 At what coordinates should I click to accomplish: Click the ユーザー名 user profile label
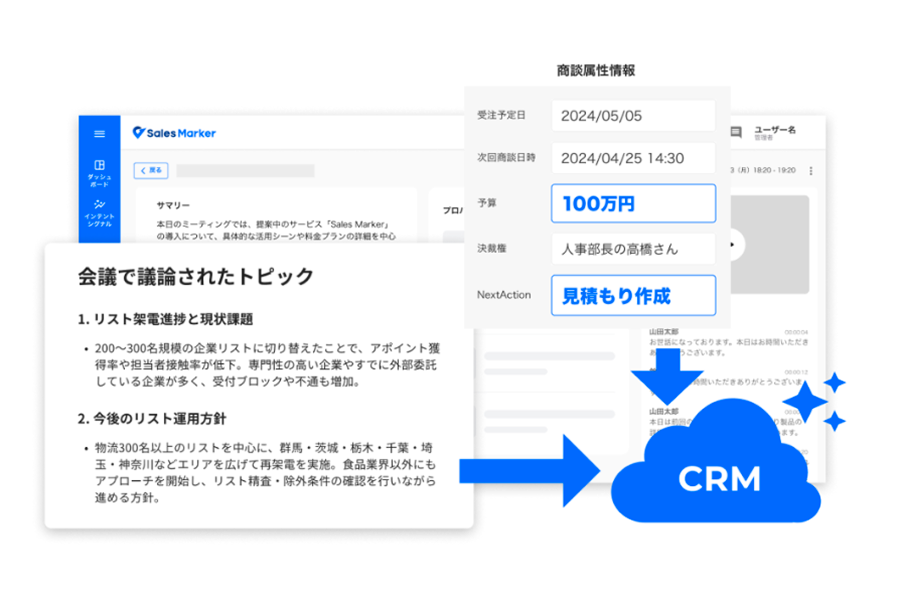tap(775, 131)
